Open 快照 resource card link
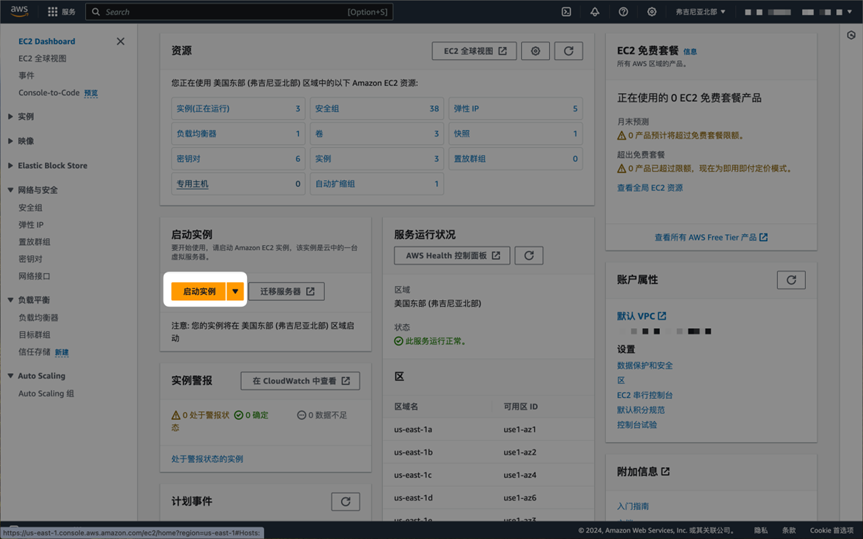Image resolution: width=863 pixels, height=539 pixels. 462,134
